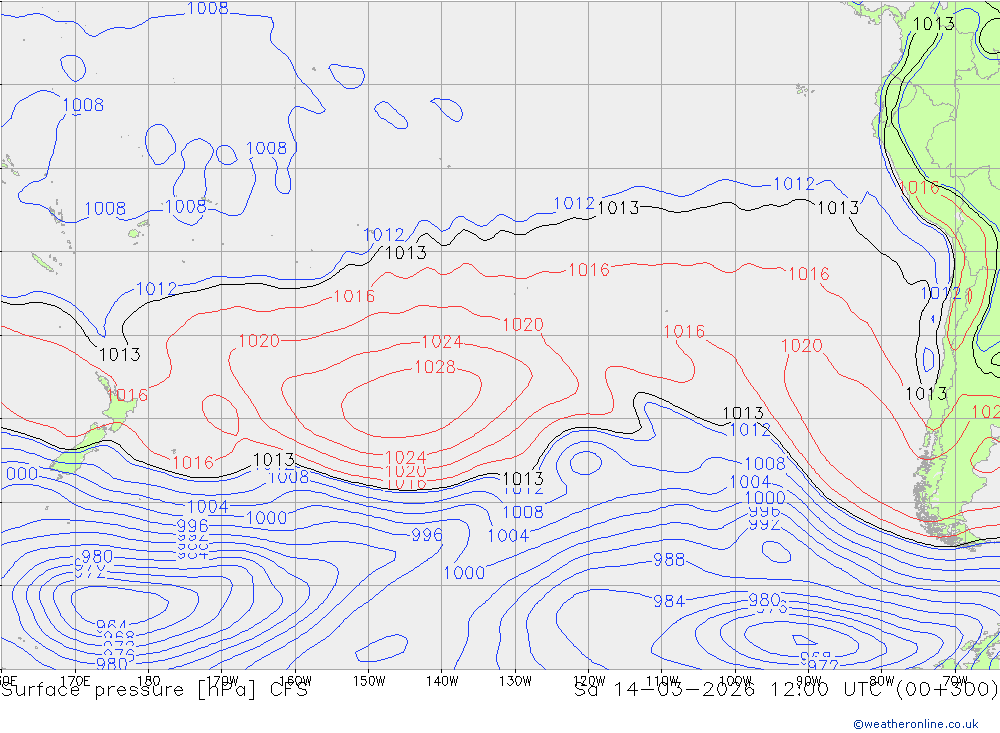Click the 100W longitude axis label
The image size is (1000, 733).
(x=735, y=681)
